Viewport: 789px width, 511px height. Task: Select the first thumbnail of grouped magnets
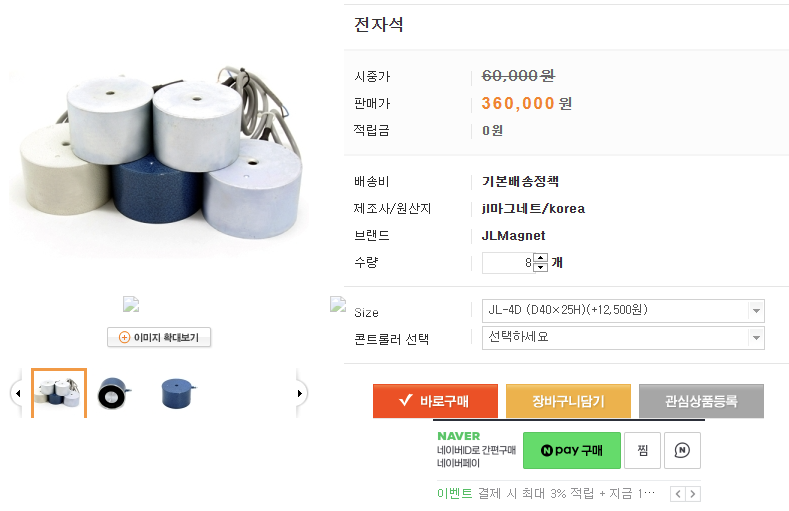click(x=59, y=393)
